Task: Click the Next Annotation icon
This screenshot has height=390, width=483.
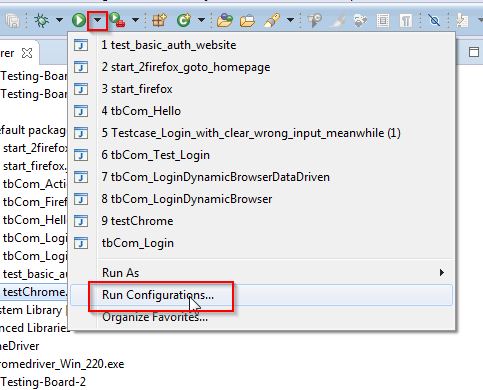Action: tap(462, 21)
